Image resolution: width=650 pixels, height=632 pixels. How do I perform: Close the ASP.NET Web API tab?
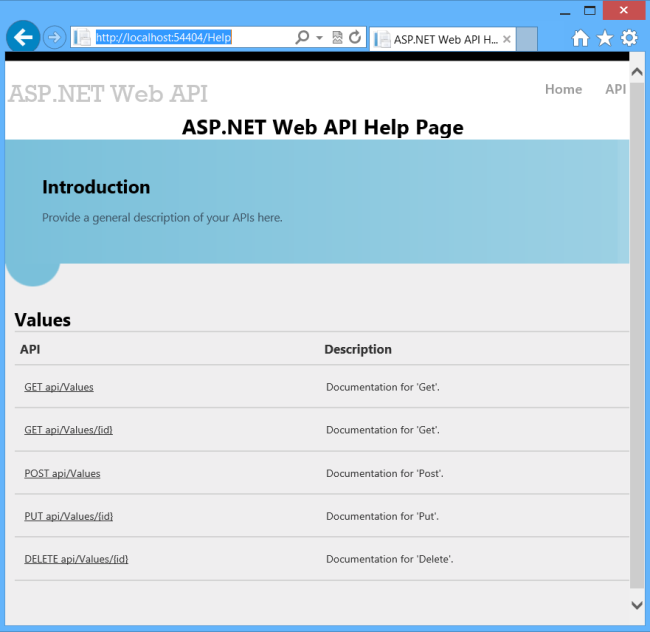tap(507, 40)
